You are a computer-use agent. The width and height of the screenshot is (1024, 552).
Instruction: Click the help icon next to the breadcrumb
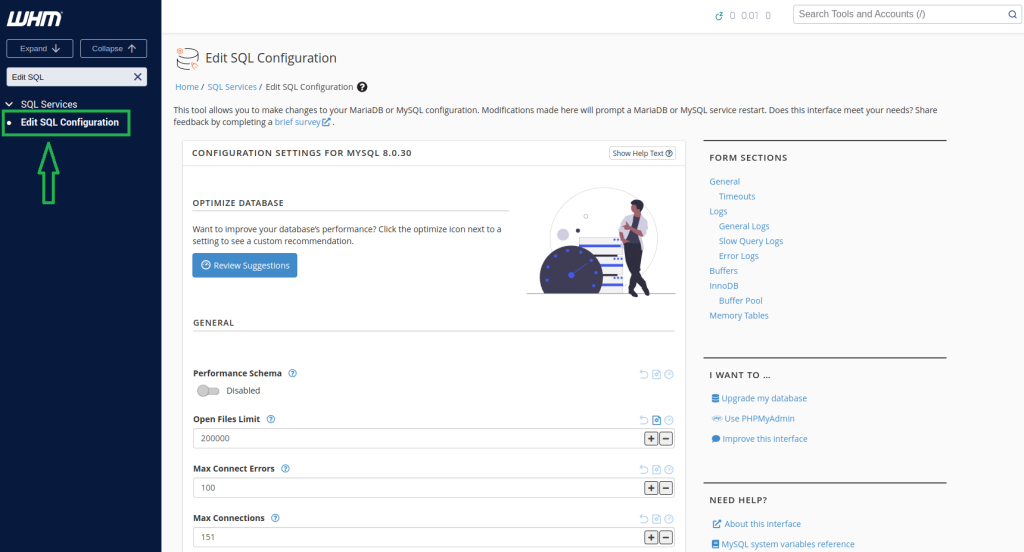(362, 87)
